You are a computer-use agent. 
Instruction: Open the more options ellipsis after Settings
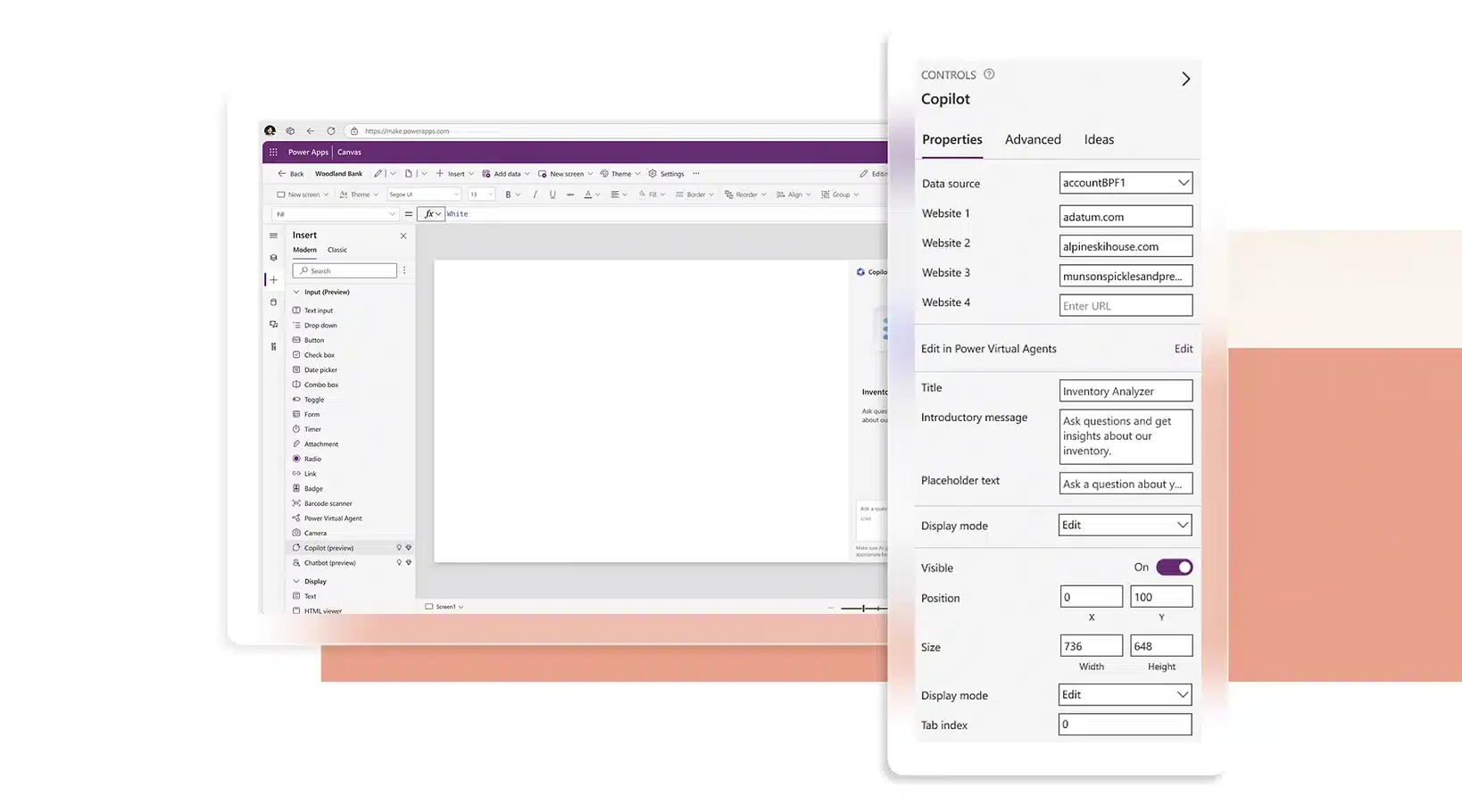click(696, 174)
